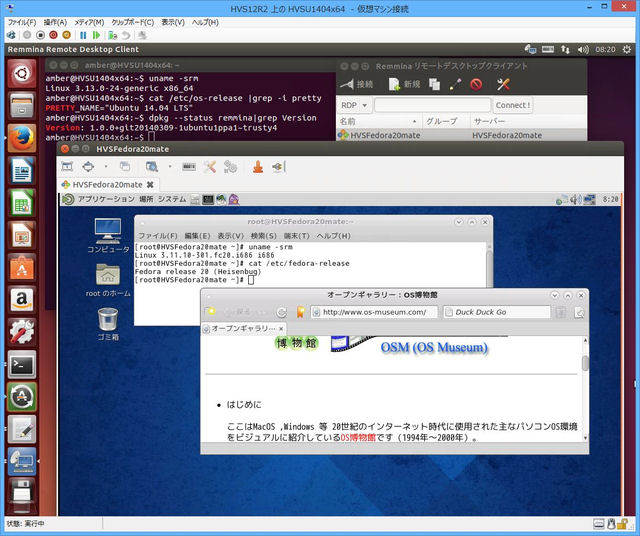The image size is (640, 536).
Task: Click edit profile pencil icon in Remmina
Action: click(x=456, y=84)
